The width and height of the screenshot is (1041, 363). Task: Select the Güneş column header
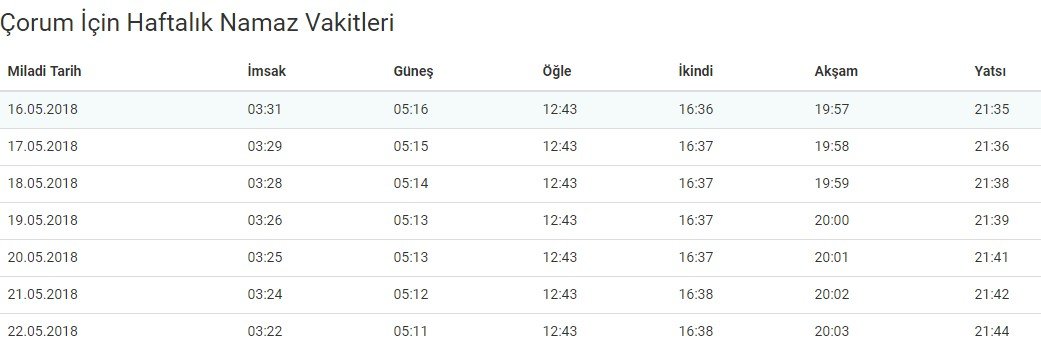[413, 72]
